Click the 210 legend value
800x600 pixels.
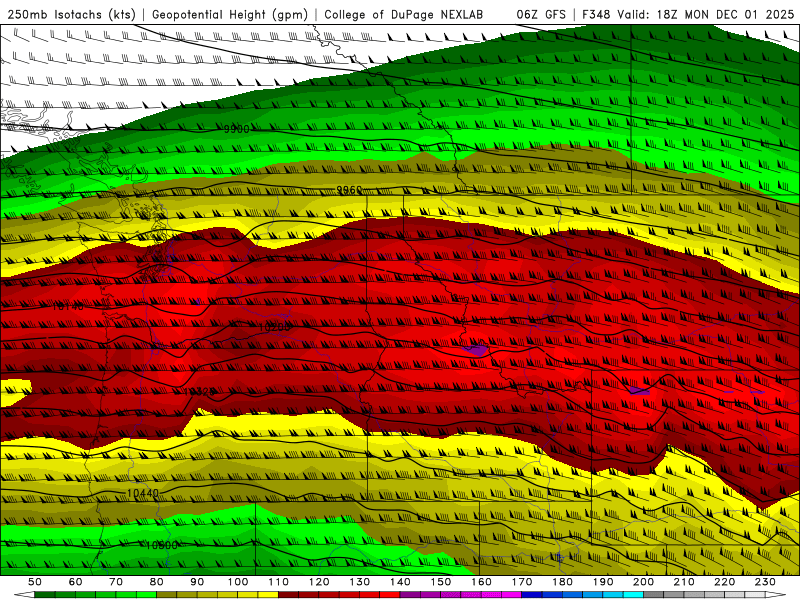click(684, 582)
